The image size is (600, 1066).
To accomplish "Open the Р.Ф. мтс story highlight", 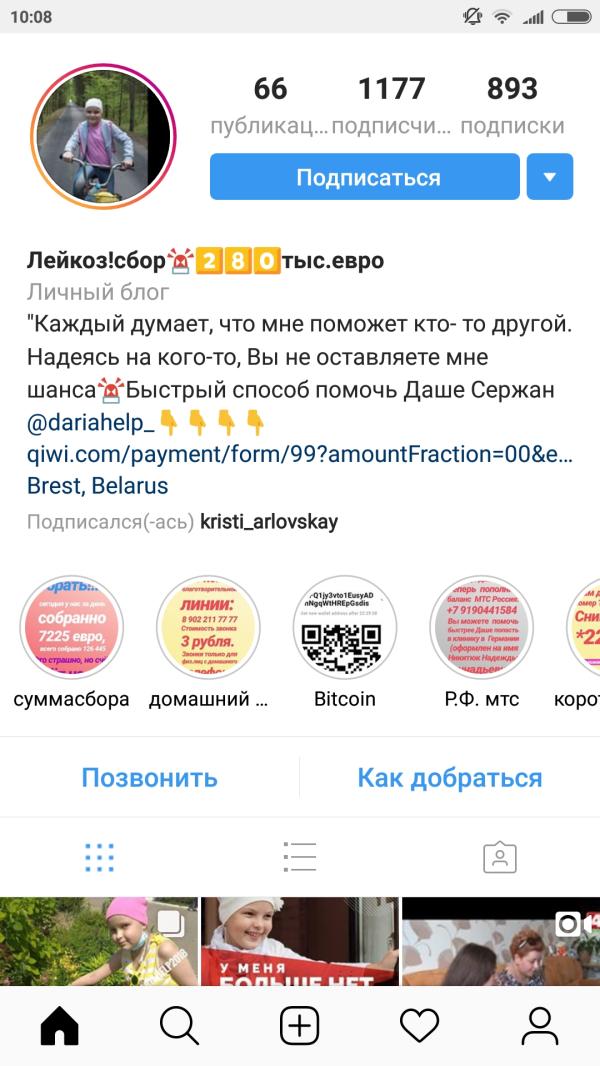I will point(482,627).
